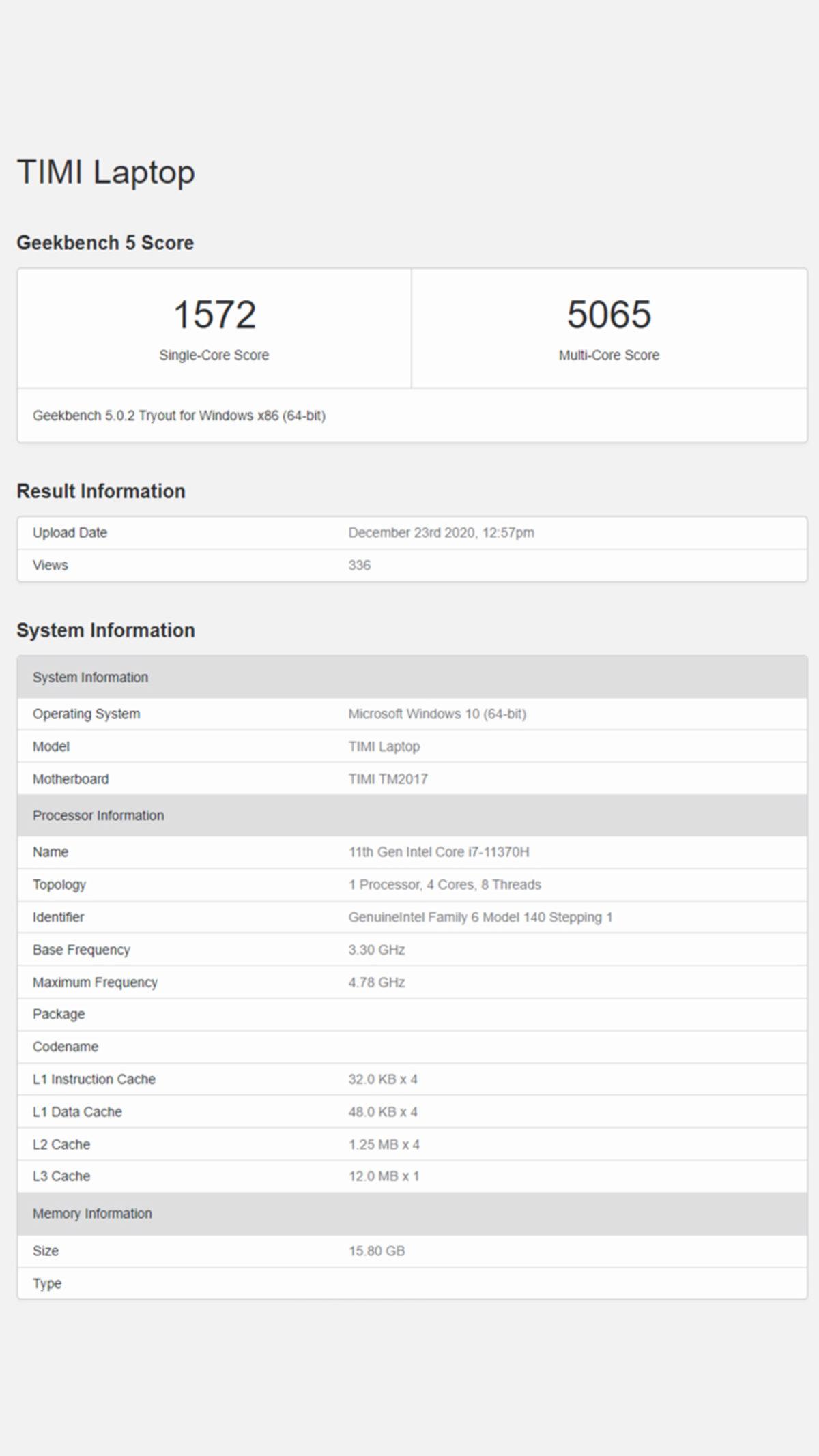This screenshot has width=819, height=1456.
Task: Click the L2 Cache label
Action: pos(61,1145)
